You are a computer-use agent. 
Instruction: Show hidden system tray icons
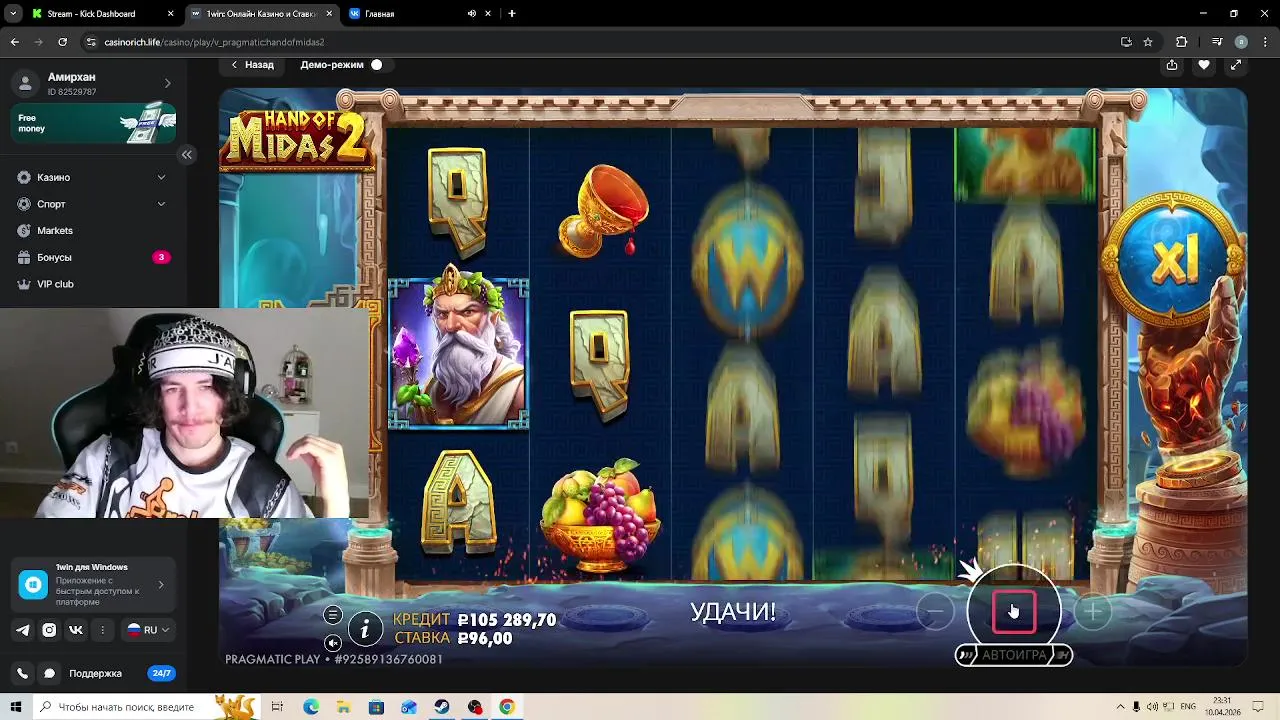pyautogui.click(x=1121, y=707)
